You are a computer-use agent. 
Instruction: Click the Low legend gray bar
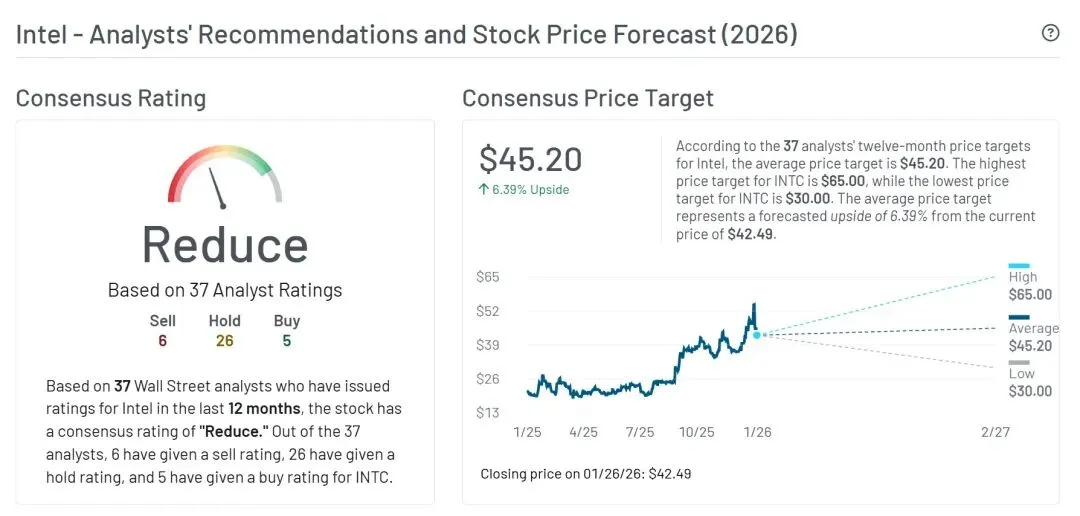coord(1019,362)
